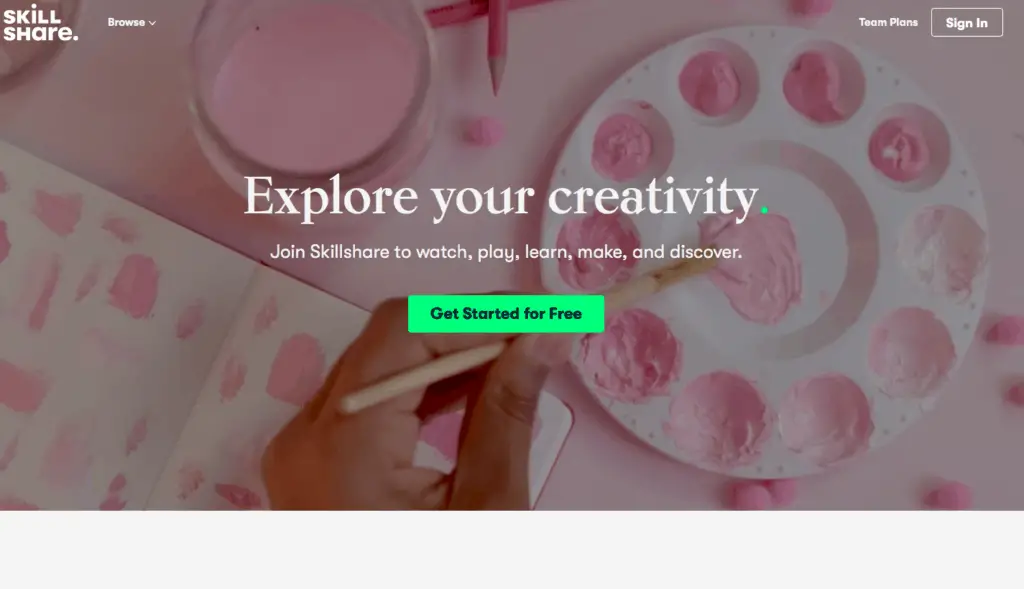This screenshot has height=589, width=1024.
Task: Click the Skillshare logo
Action: coord(40,23)
